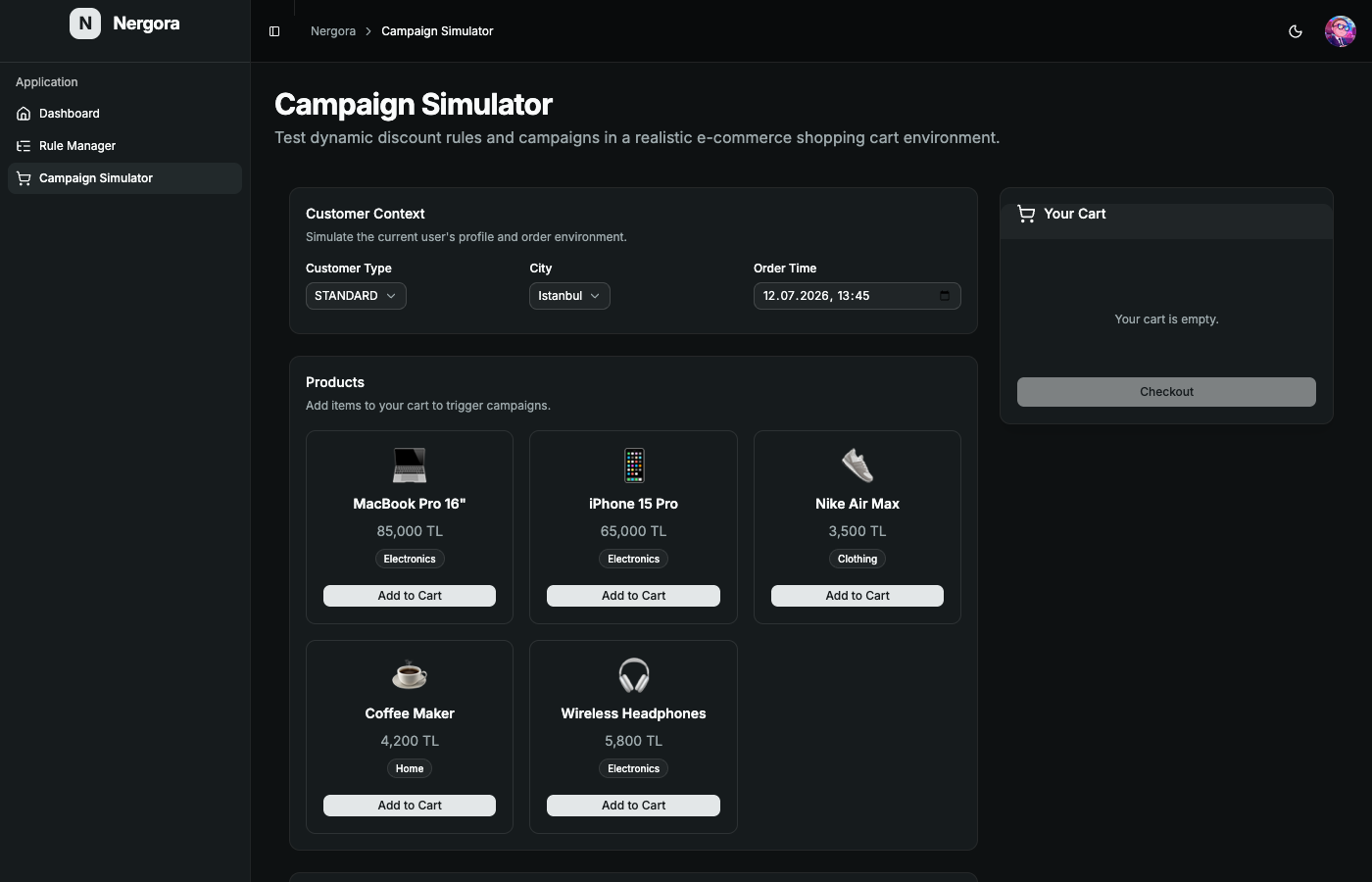
Task: Add iPhone 15 Pro to cart
Action: coord(633,596)
